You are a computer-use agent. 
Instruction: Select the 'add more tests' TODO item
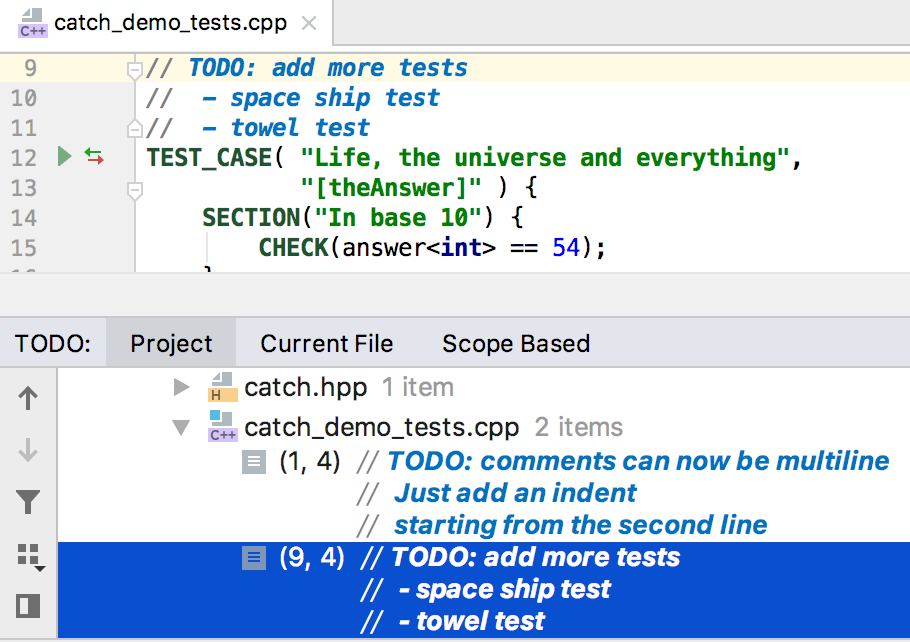tap(535, 557)
